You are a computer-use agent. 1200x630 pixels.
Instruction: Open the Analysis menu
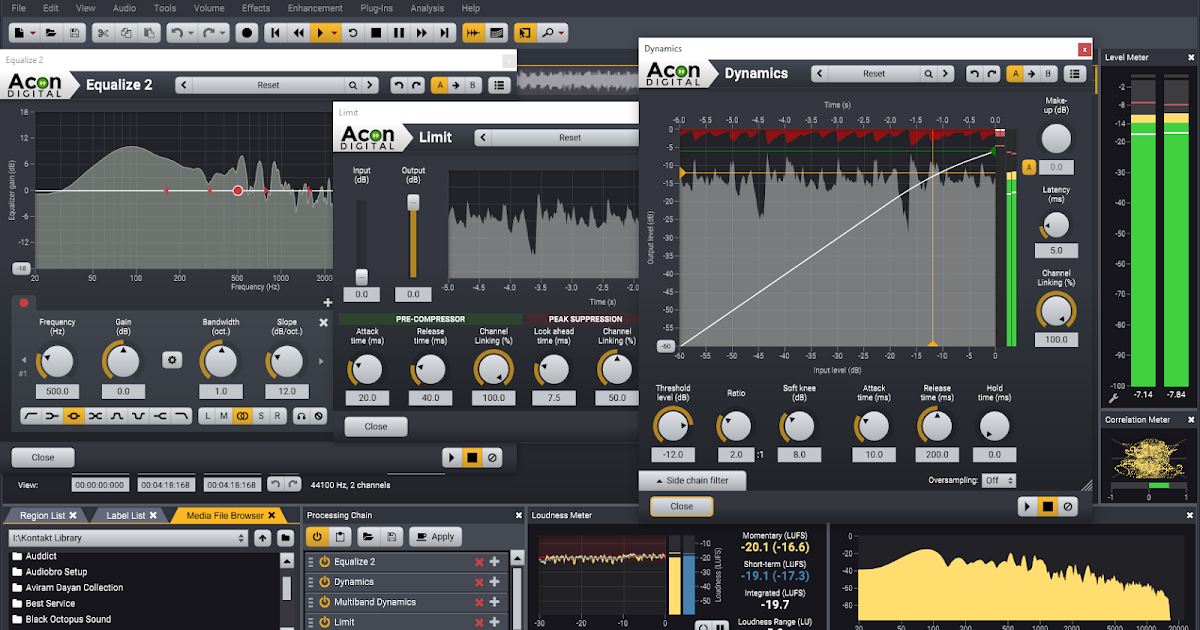pyautogui.click(x=427, y=8)
